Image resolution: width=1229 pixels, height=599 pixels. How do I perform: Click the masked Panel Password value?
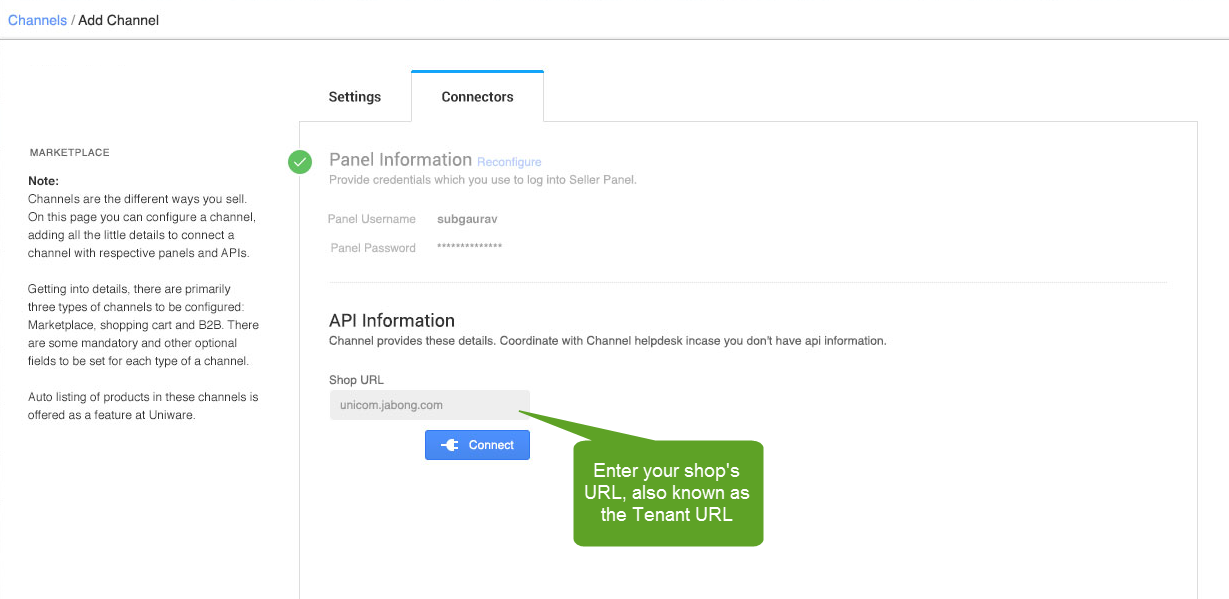point(469,248)
